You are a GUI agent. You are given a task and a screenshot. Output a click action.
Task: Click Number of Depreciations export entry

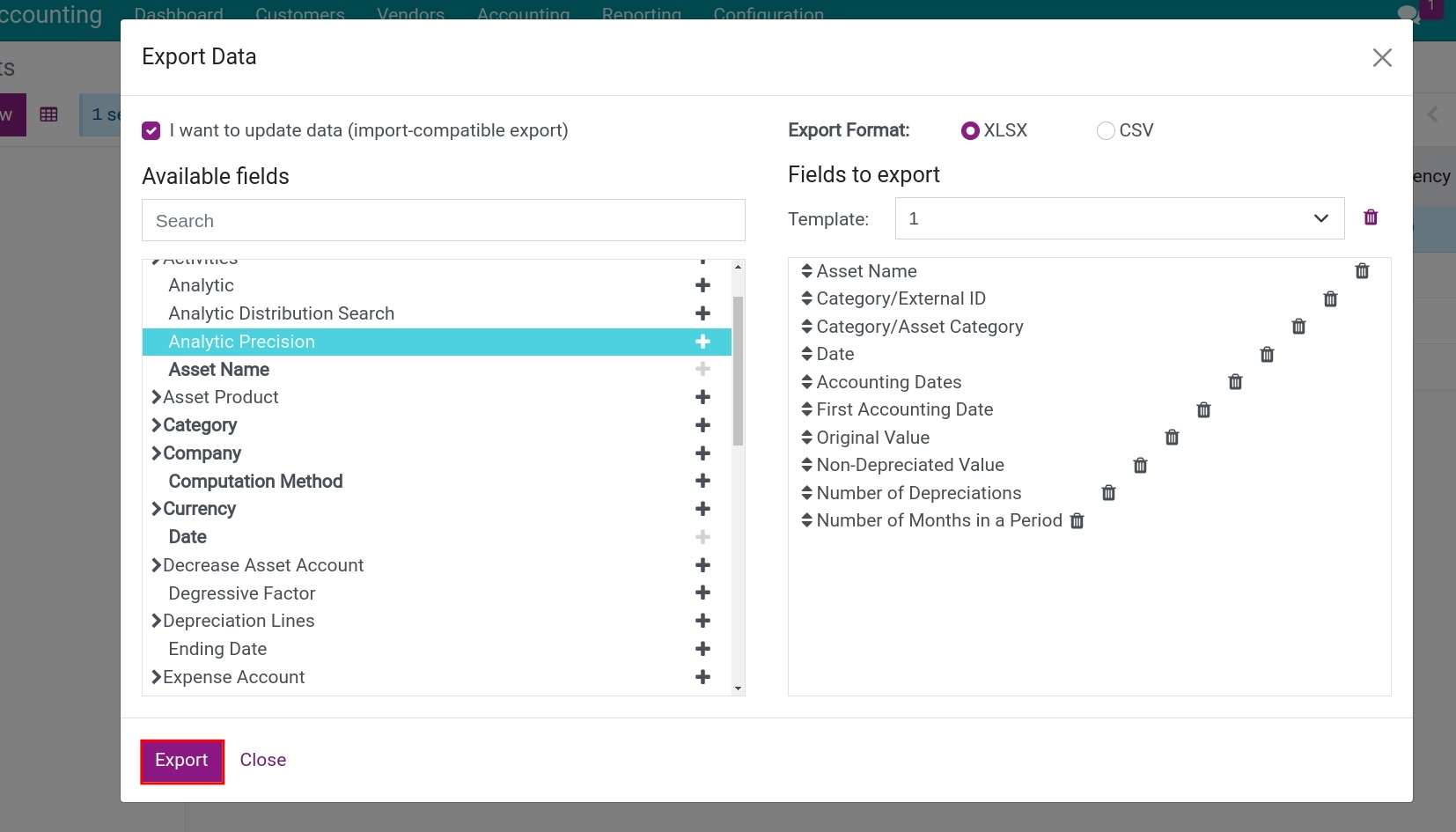[x=919, y=493]
